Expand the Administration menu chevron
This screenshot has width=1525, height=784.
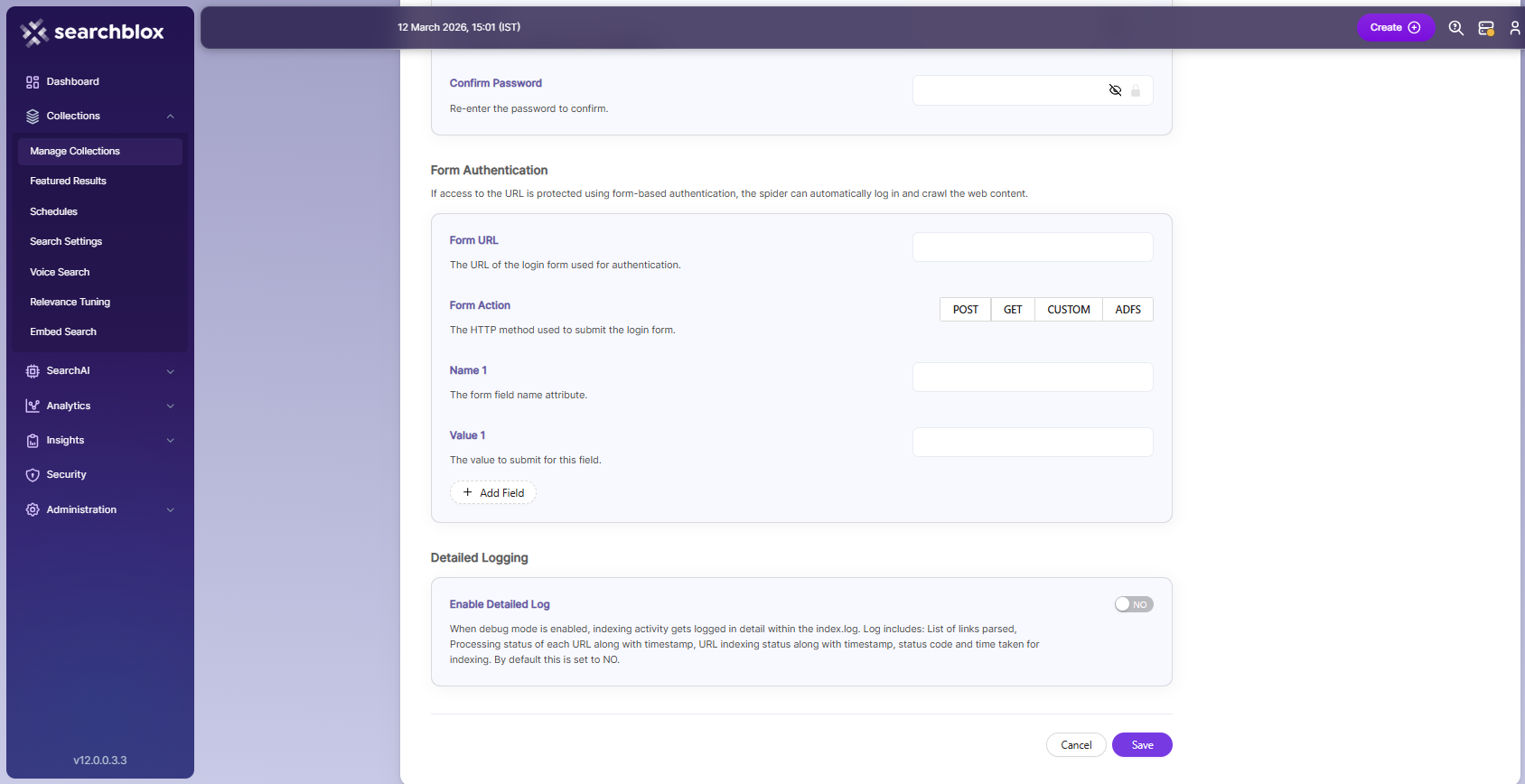tap(171, 510)
